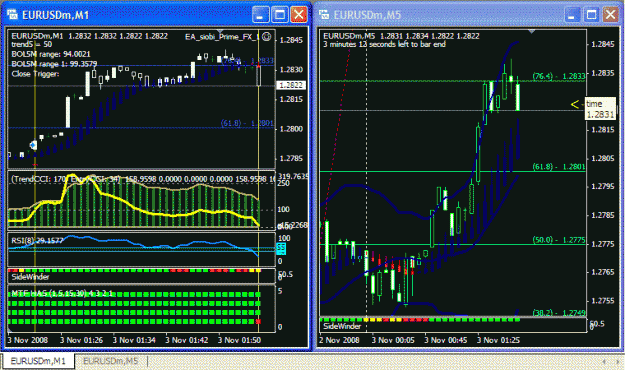Image resolution: width=625 pixels, height=370 pixels.
Task: Click the (76.4) - 1.2833 Fibonacci label on M5
Action: pyautogui.click(x=559, y=76)
